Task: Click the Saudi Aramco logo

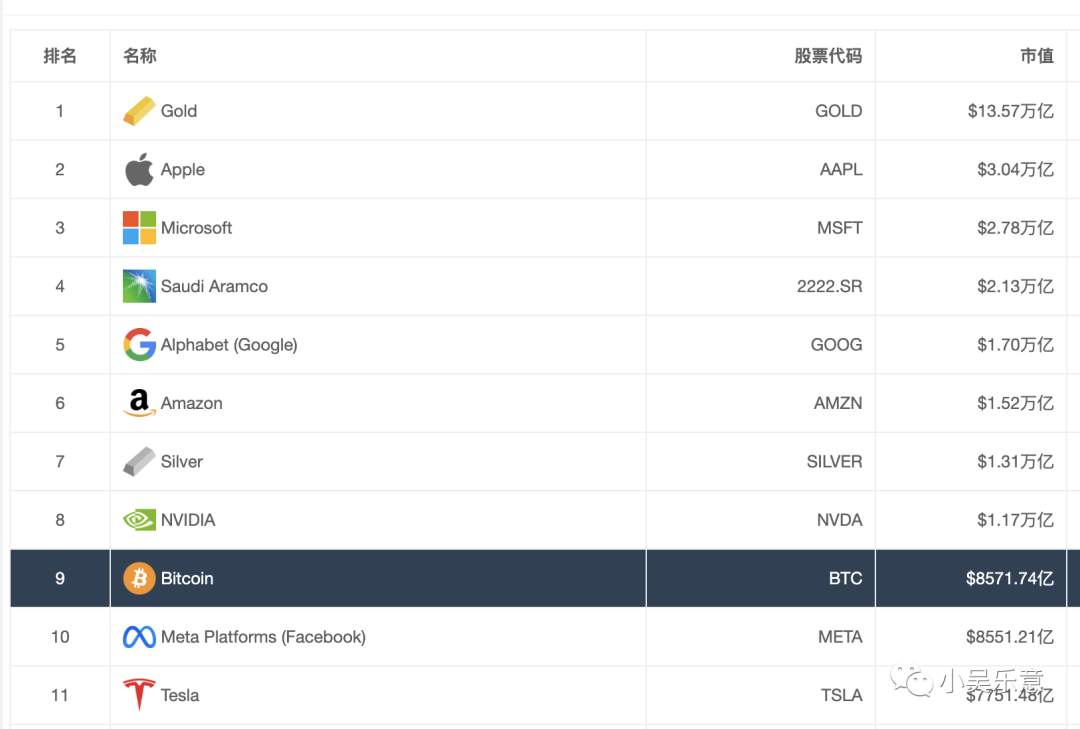Action: click(139, 286)
